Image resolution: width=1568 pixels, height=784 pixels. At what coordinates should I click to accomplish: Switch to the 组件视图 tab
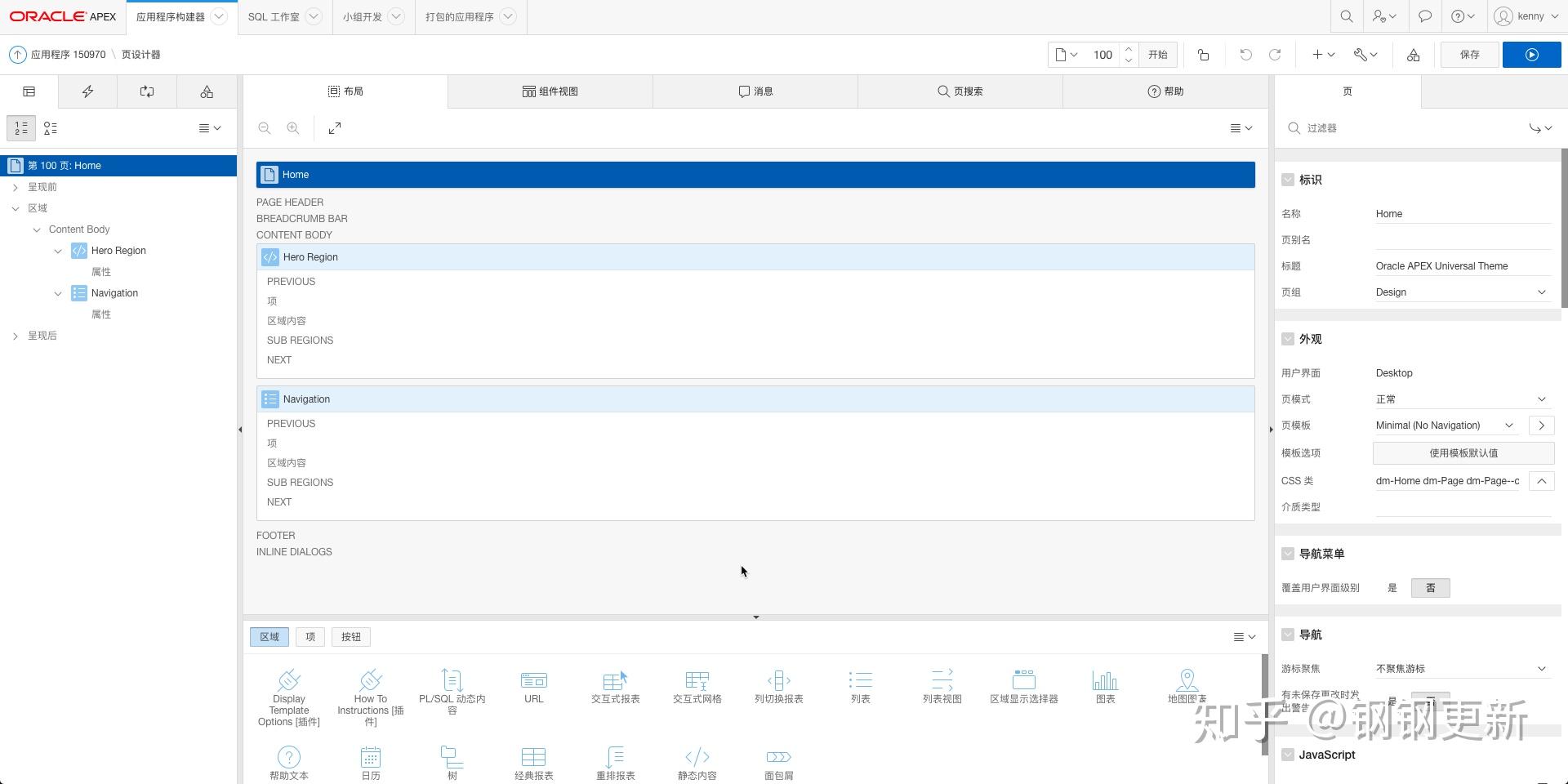point(550,91)
